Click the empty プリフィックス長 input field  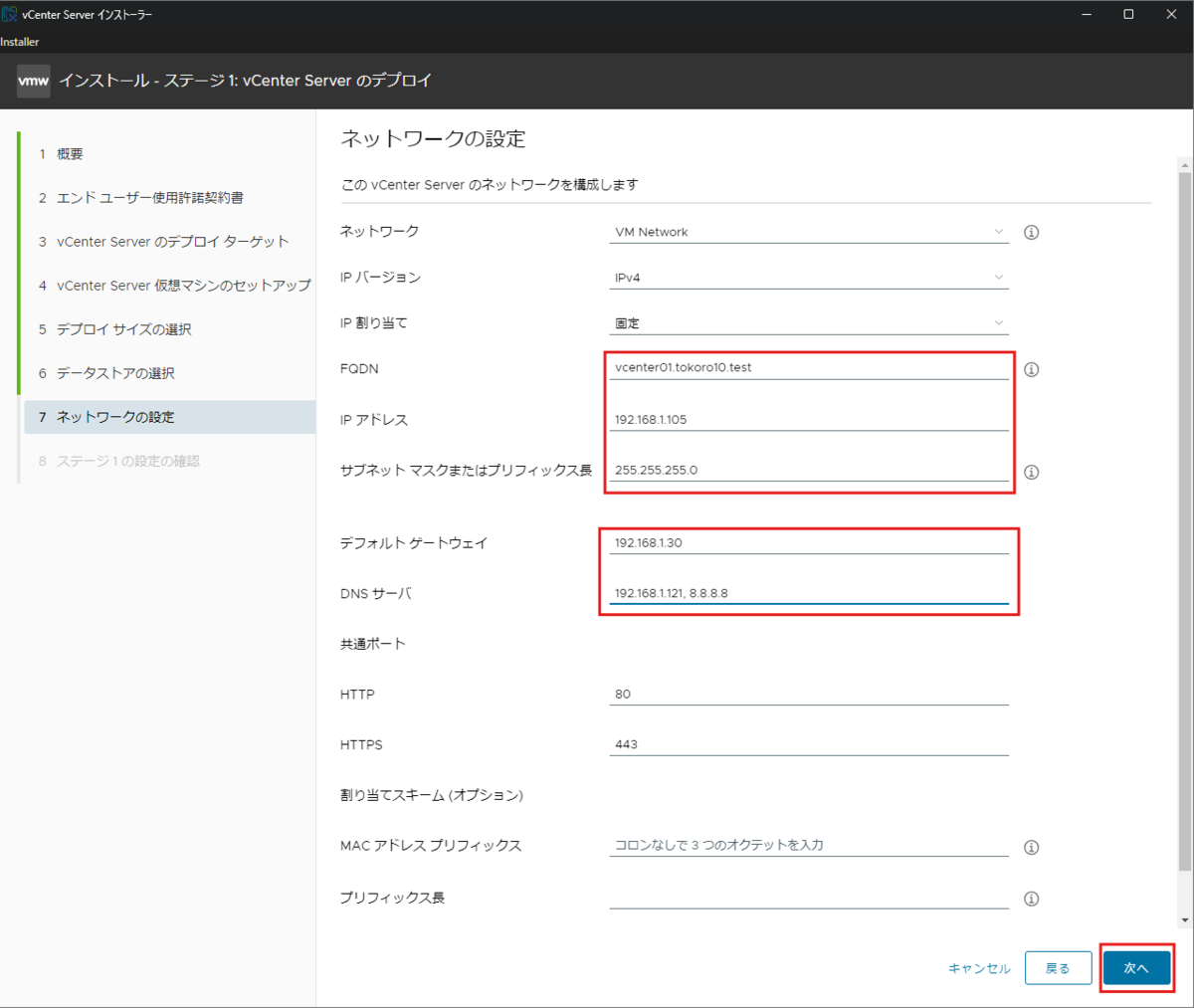click(x=809, y=897)
